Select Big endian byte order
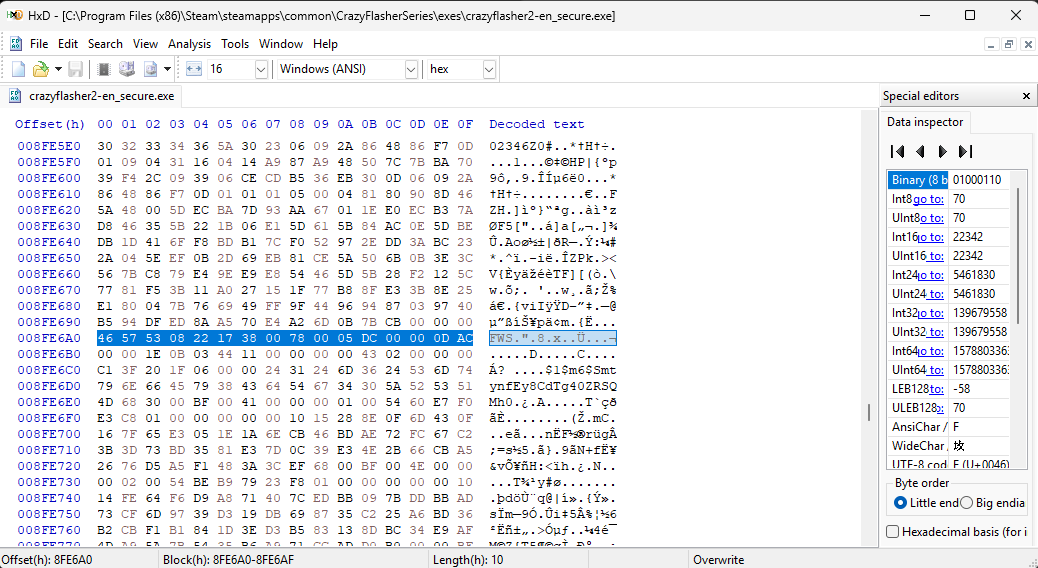Image resolution: width=1038 pixels, height=568 pixels. (966, 502)
